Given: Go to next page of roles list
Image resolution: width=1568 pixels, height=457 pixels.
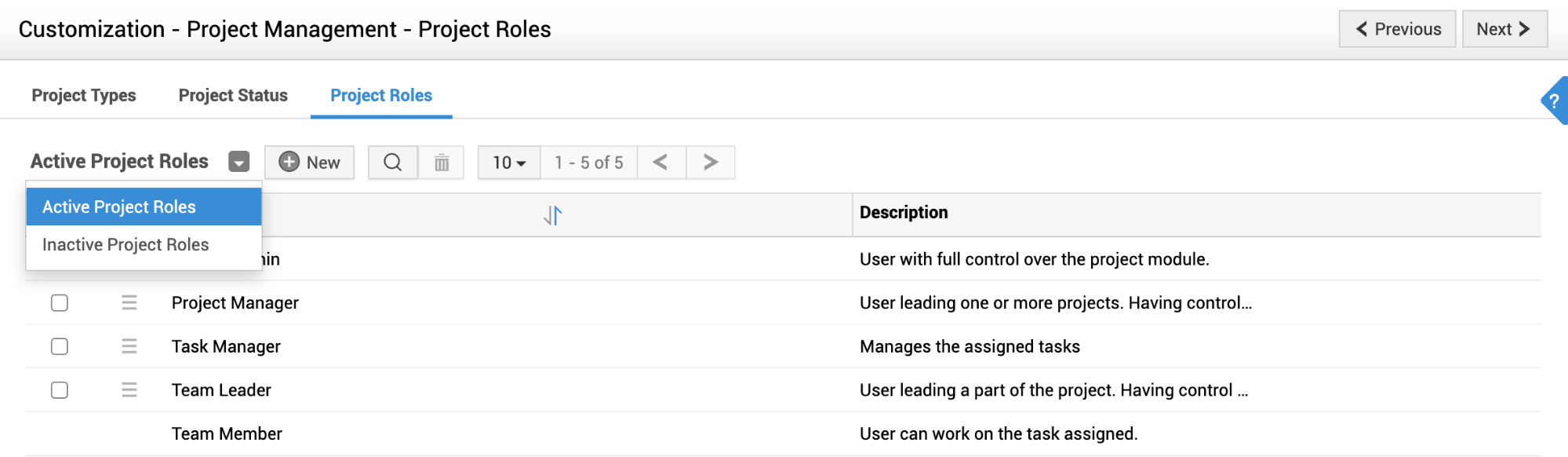Looking at the screenshot, I should pos(710,163).
